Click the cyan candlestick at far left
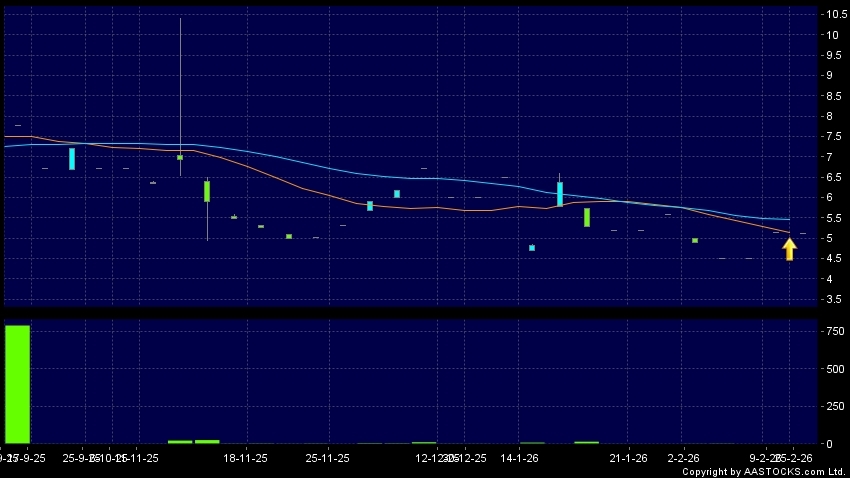Screen dimensions: 850x478 point(72,158)
